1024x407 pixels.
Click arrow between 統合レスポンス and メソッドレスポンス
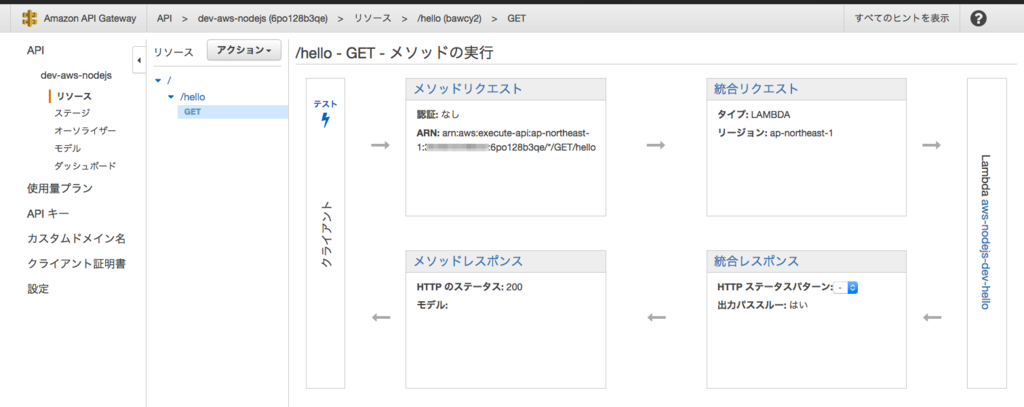click(x=656, y=317)
